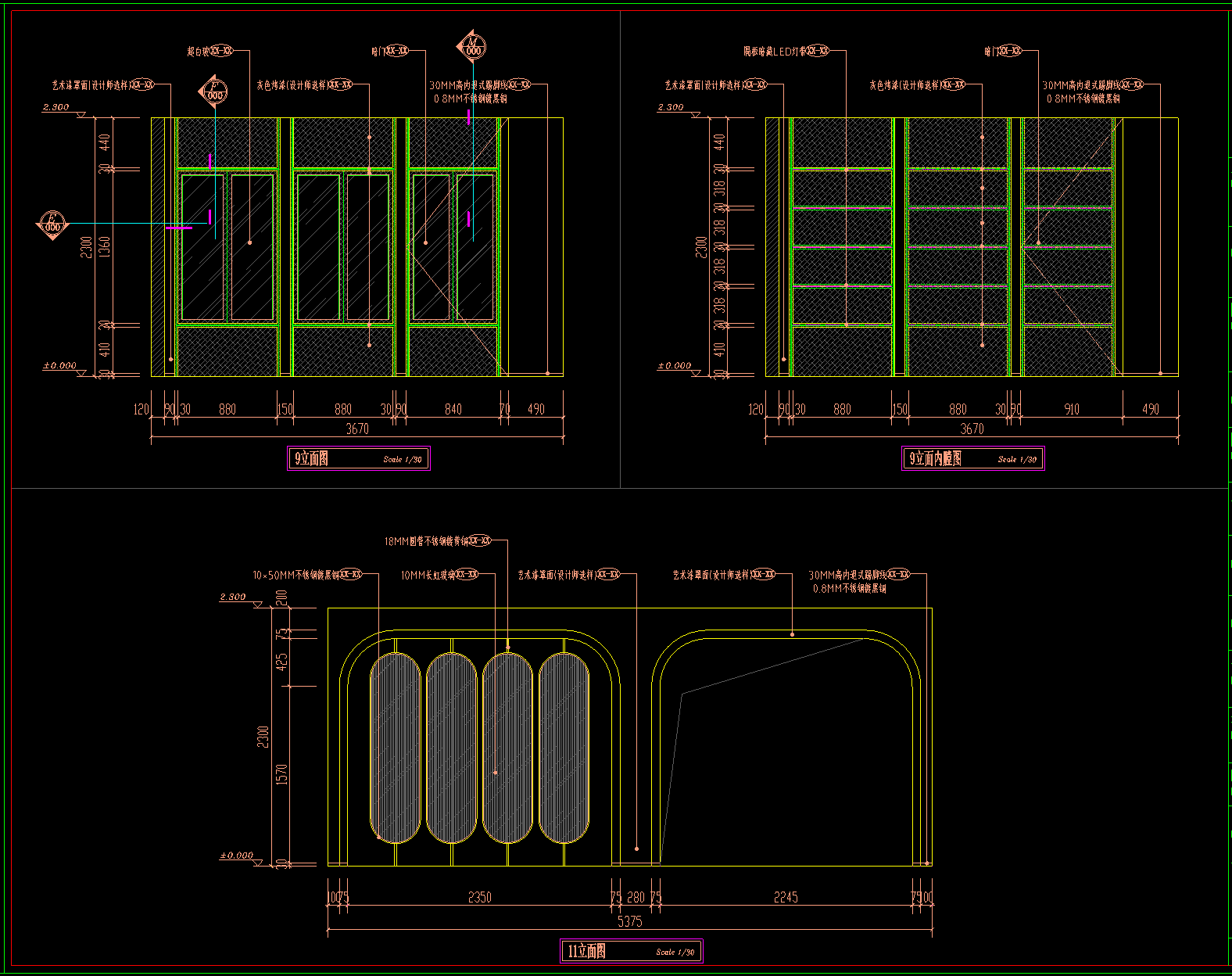Click the 11立面图 drawing title block
Viewport: 1232px width, 976px height.
click(631, 951)
